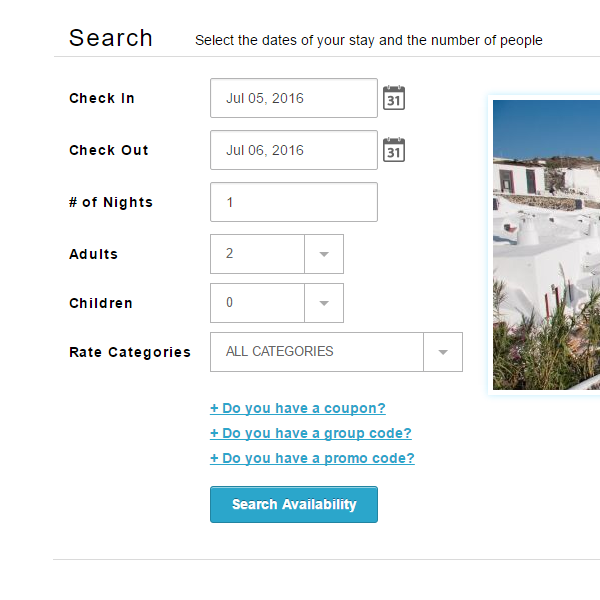600x600 pixels.
Task: Open the Check In calendar icon
Action: pyautogui.click(x=394, y=98)
